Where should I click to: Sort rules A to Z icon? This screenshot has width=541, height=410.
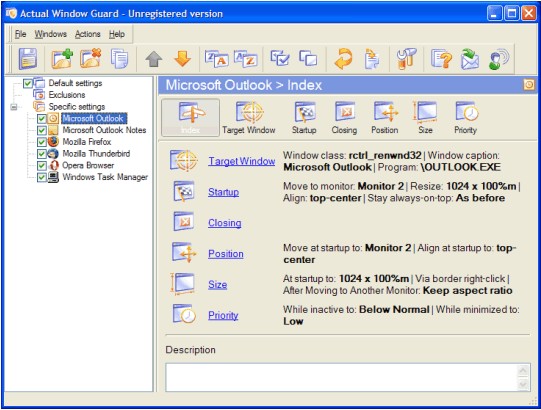(x=245, y=58)
